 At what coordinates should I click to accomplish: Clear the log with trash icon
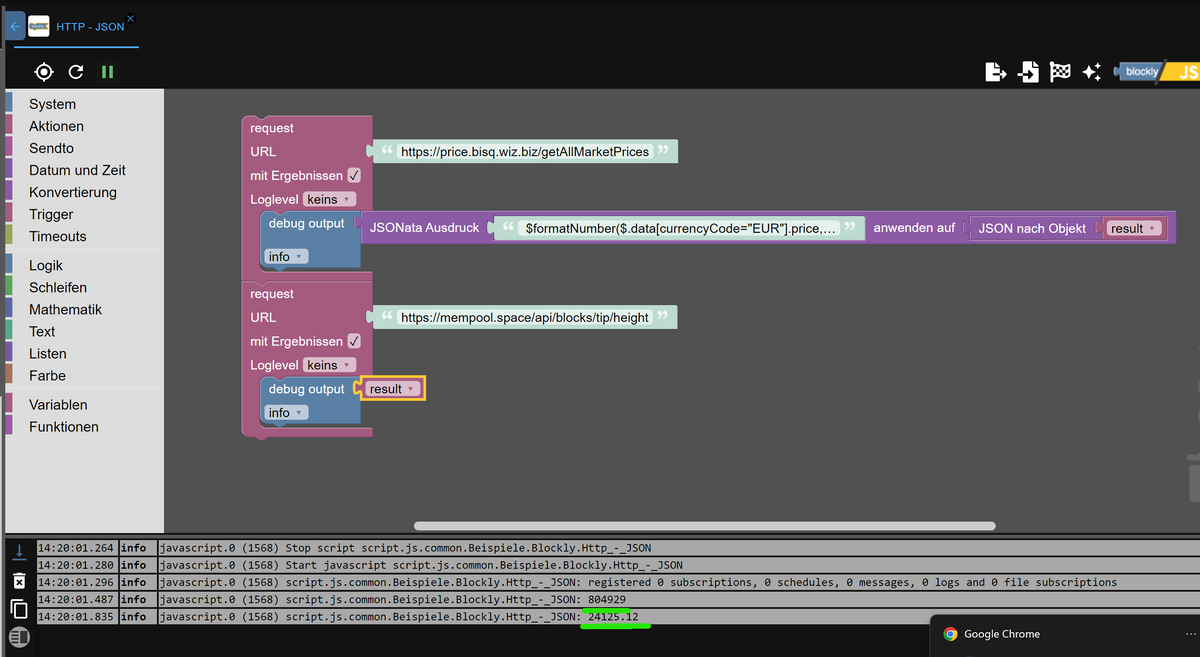click(x=18, y=581)
